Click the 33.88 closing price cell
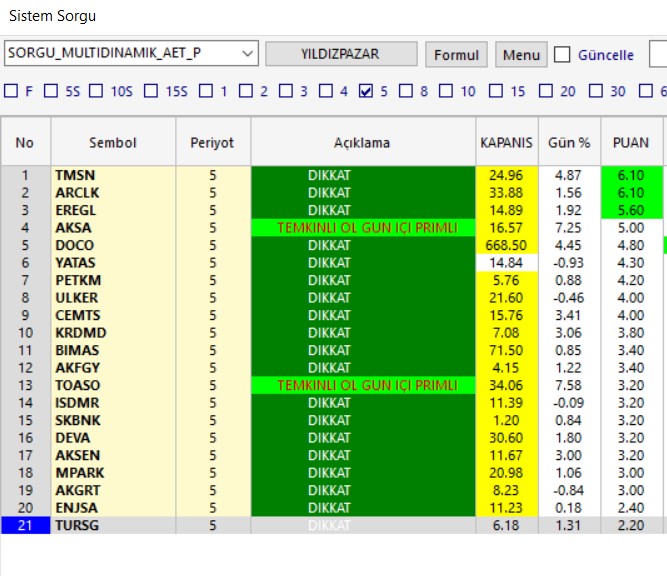The height and width of the screenshot is (576, 667). coord(506,193)
